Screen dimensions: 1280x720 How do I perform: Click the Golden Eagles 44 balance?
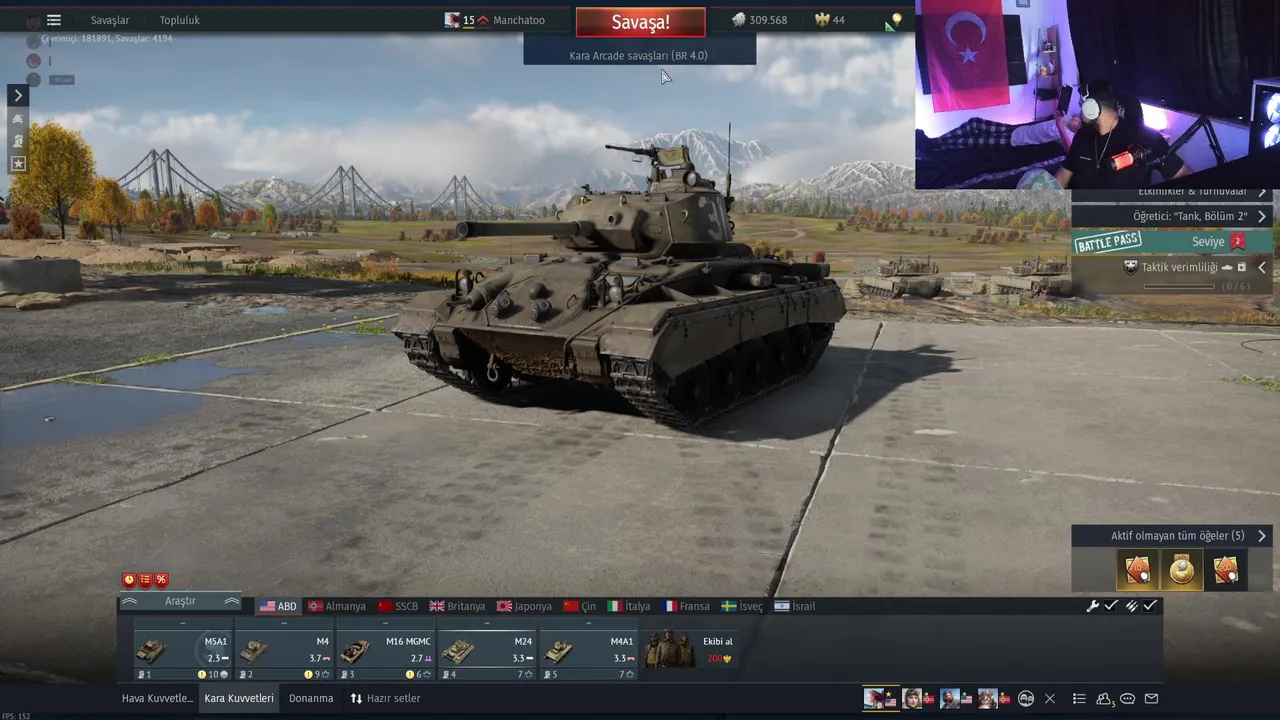[x=830, y=20]
